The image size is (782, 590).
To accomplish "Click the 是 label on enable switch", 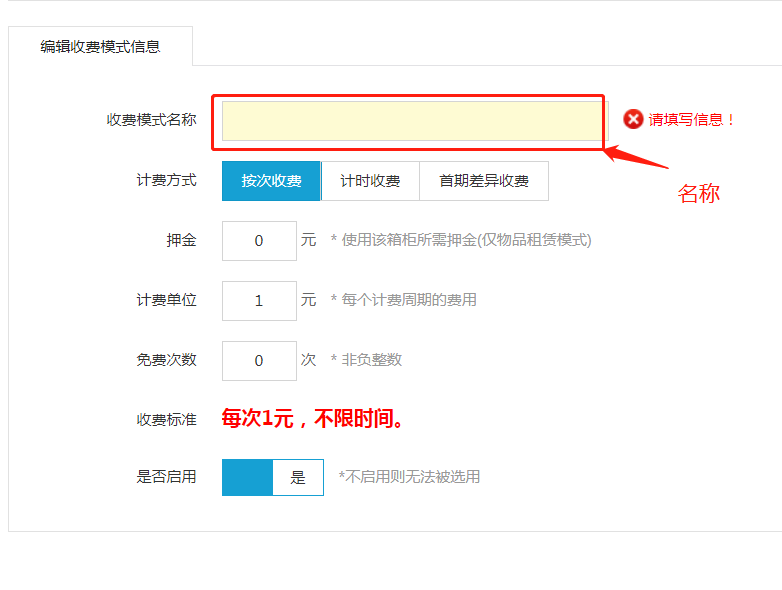I will pos(298,477).
